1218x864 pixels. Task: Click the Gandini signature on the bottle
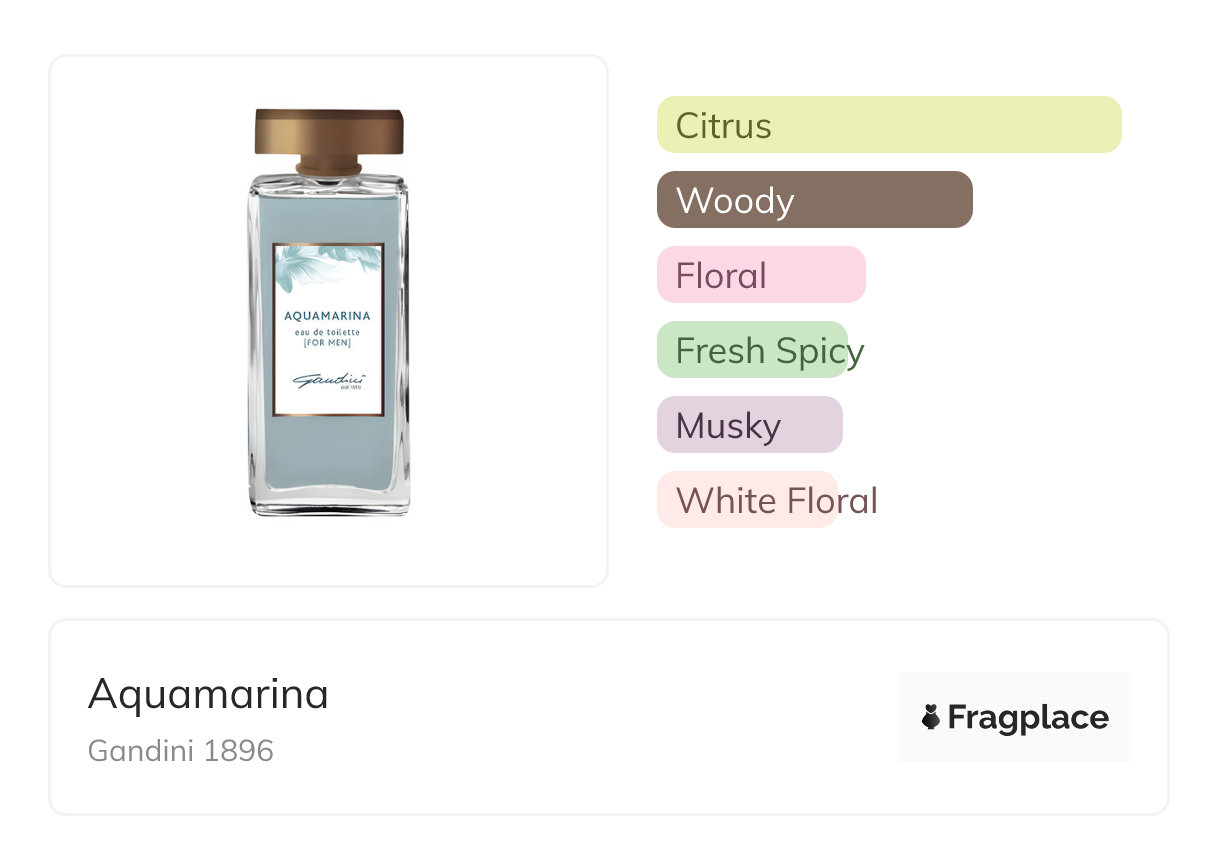[x=328, y=382]
